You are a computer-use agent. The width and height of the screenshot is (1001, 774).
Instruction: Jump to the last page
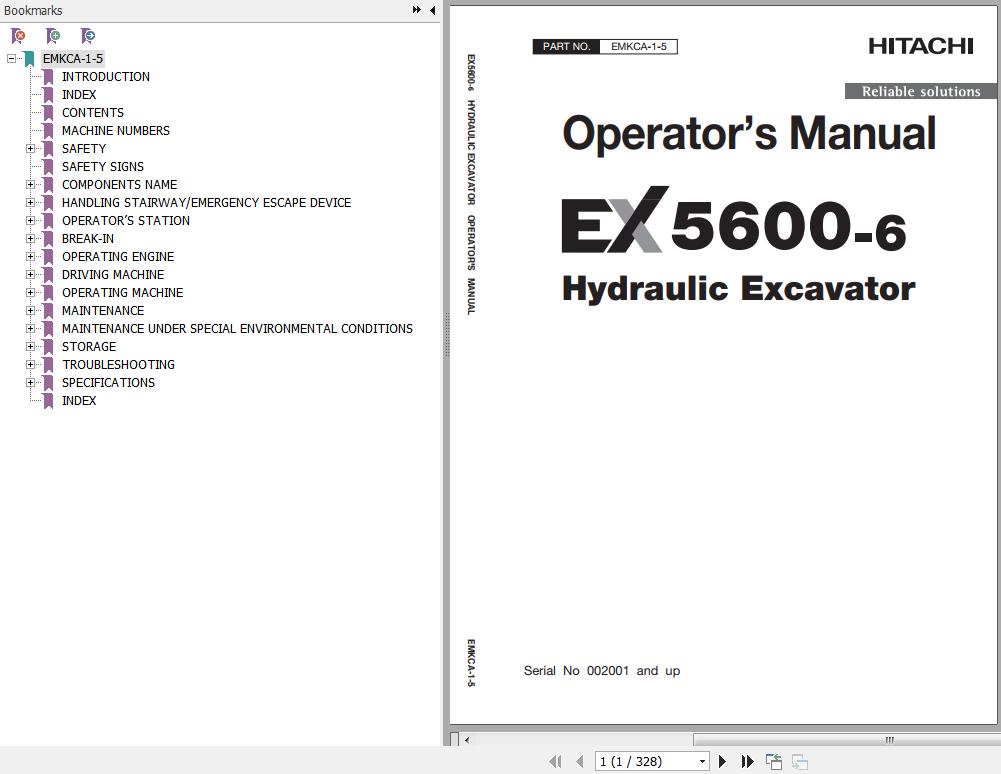coord(747,762)
